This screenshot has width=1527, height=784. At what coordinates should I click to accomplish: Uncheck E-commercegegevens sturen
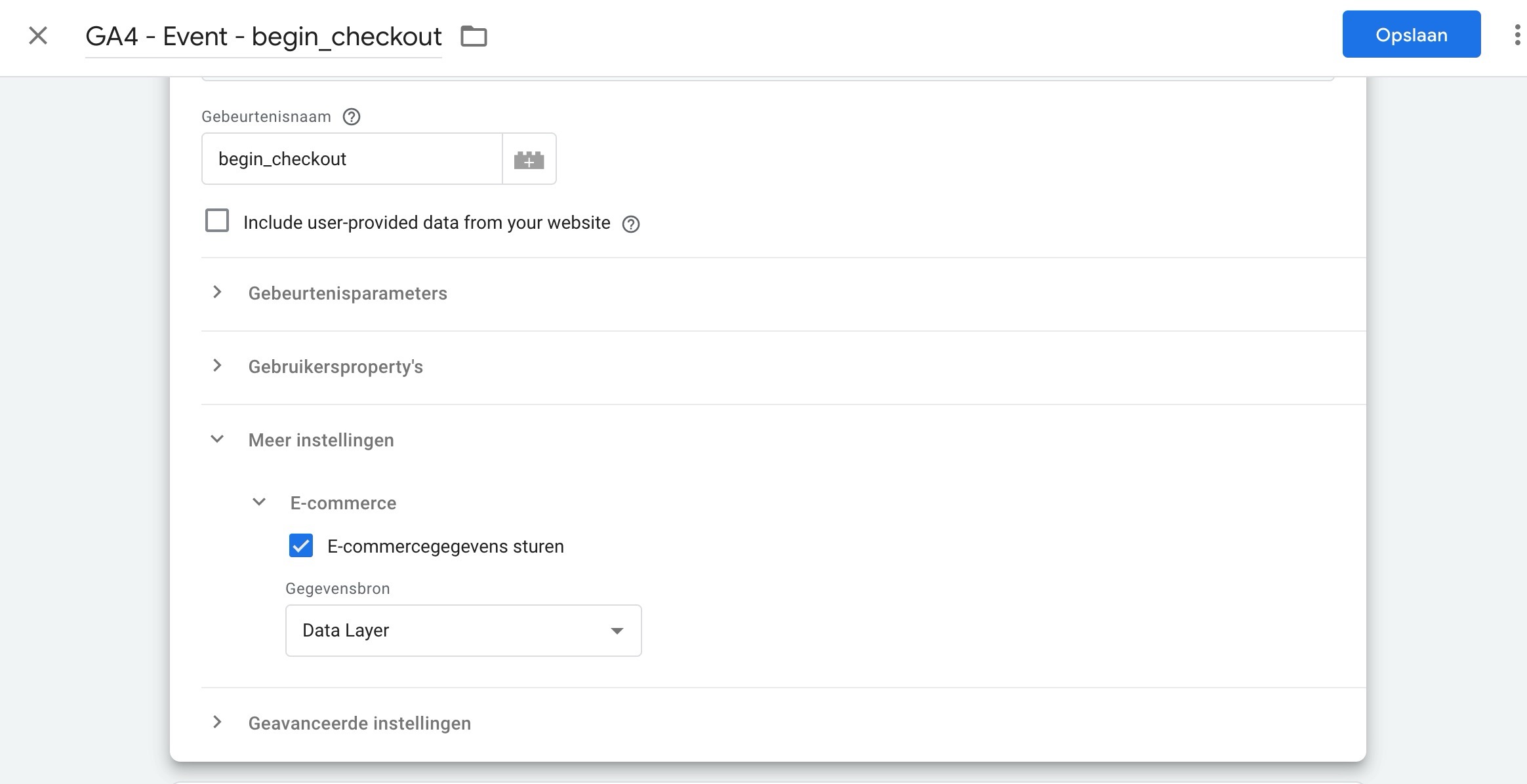(x=301, y=545)
